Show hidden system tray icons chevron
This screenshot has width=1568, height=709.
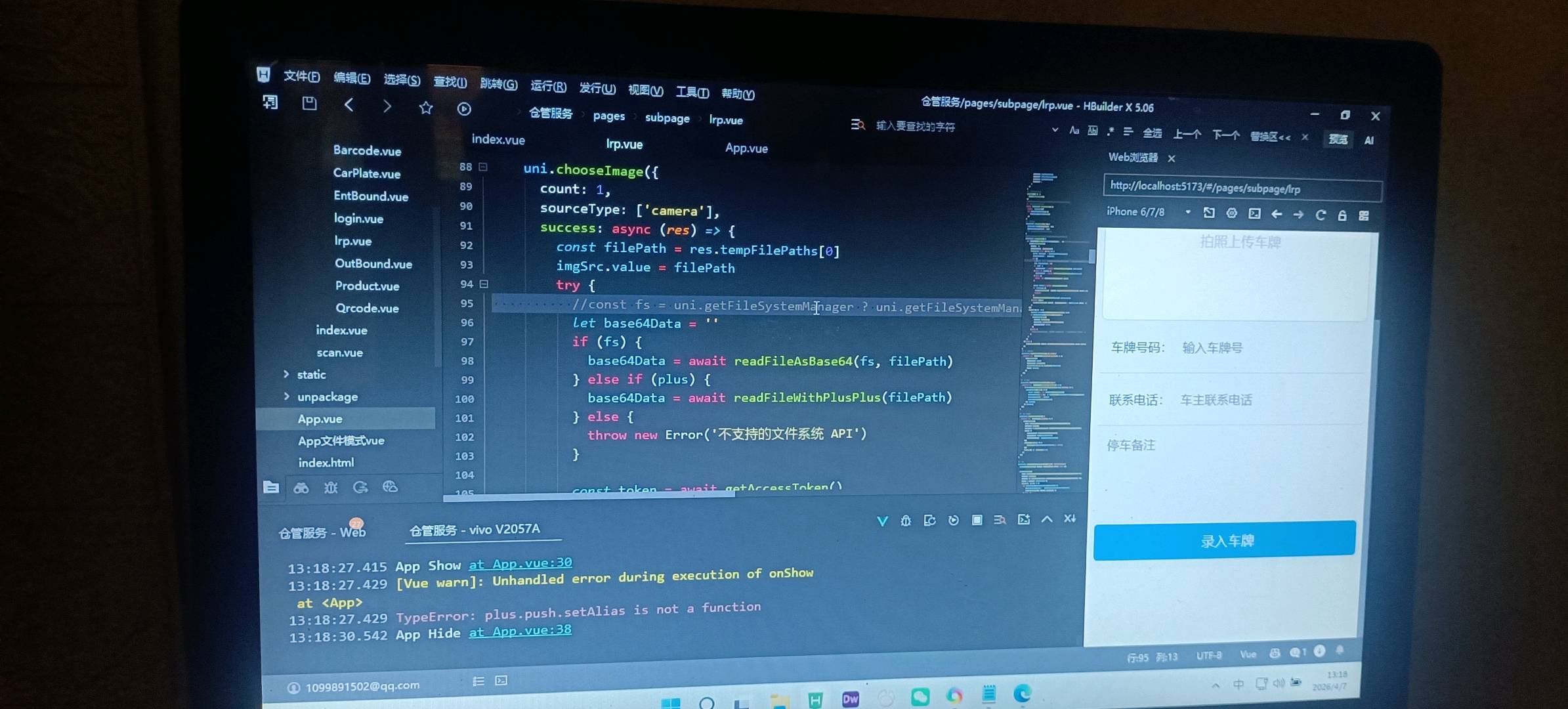[1216, 685]
